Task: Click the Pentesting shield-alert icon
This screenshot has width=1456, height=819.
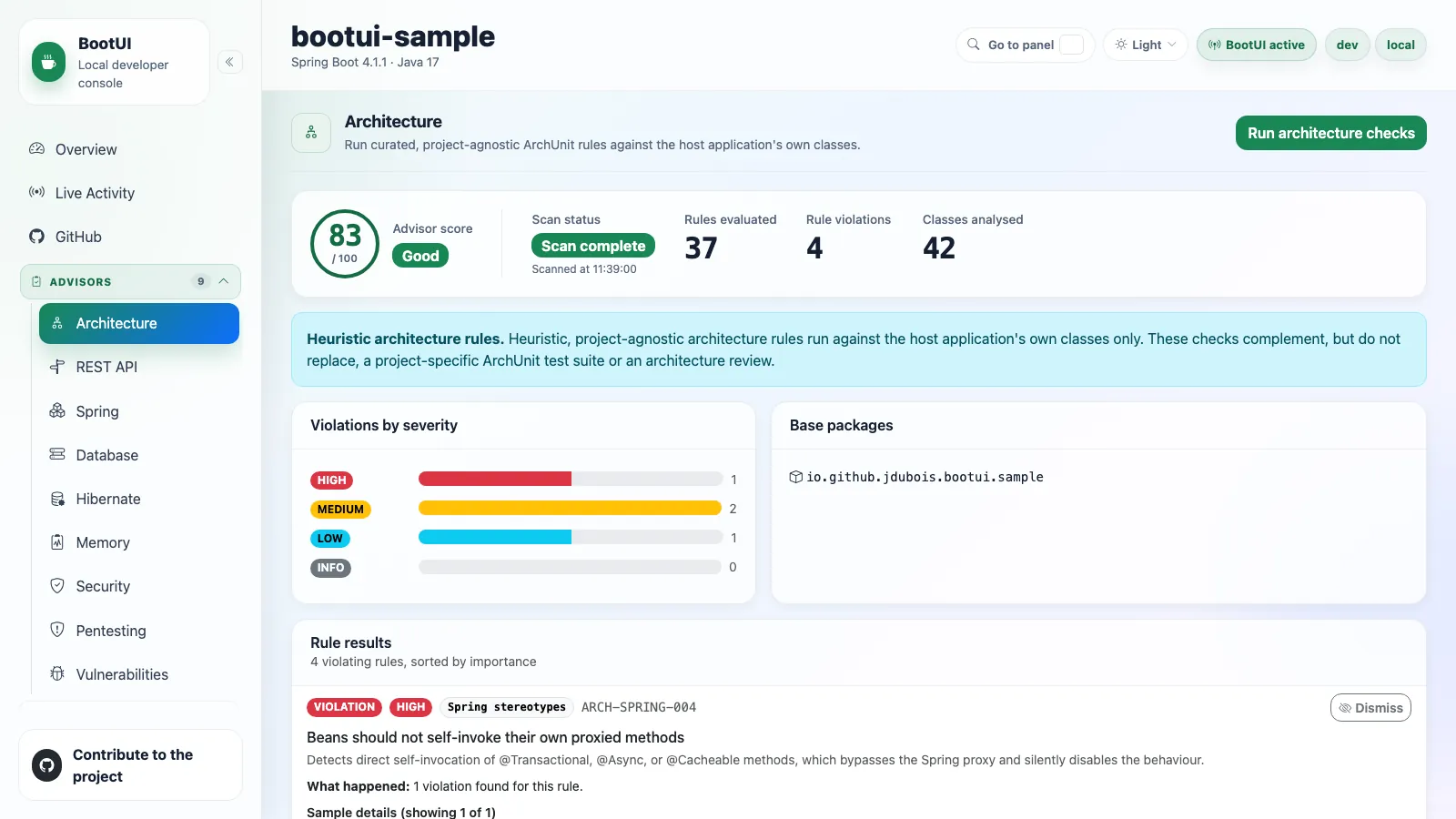Action: tap(57, 630)
